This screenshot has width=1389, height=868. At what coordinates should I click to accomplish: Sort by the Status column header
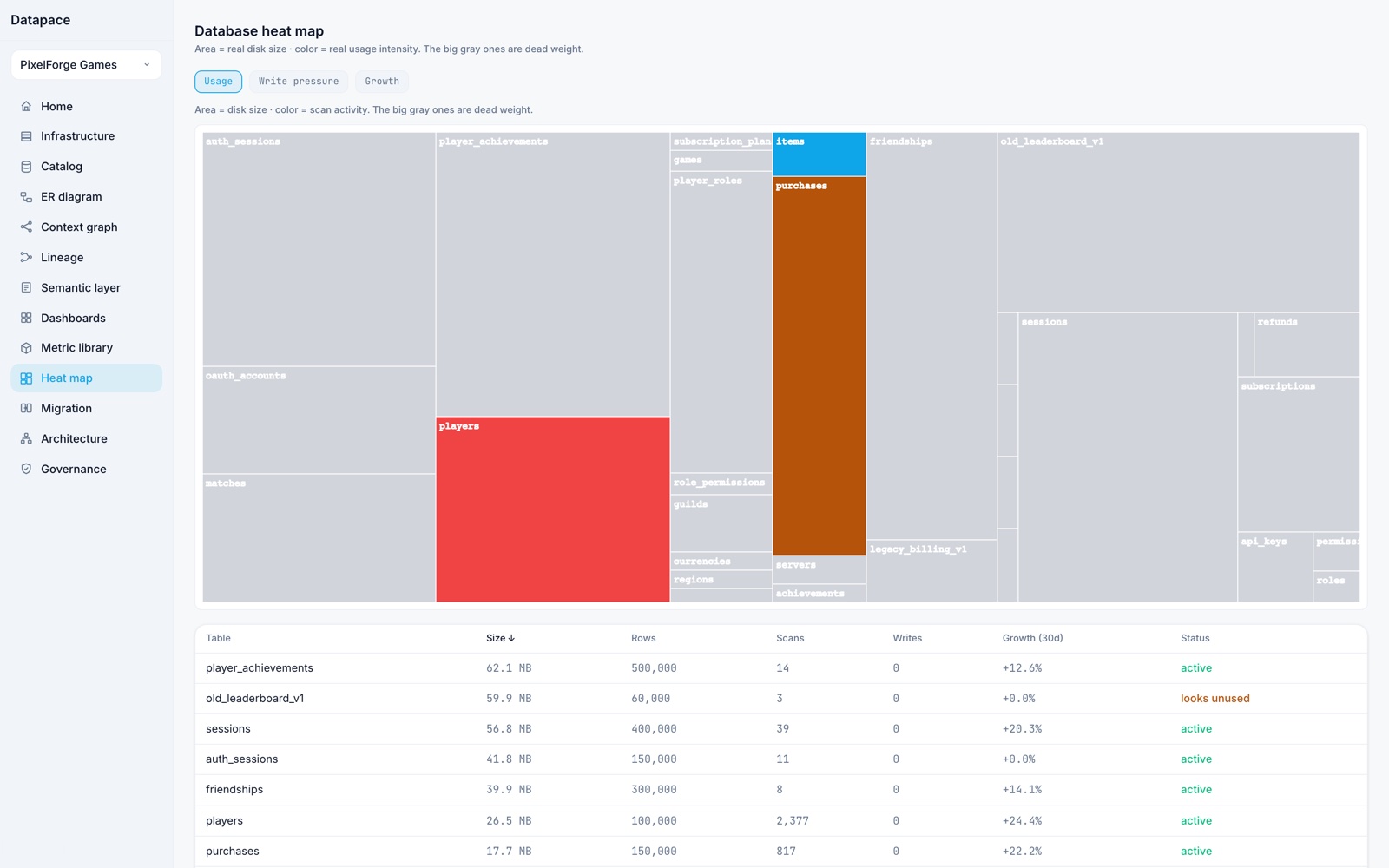pyautogui.click(x=1195, y=638)
